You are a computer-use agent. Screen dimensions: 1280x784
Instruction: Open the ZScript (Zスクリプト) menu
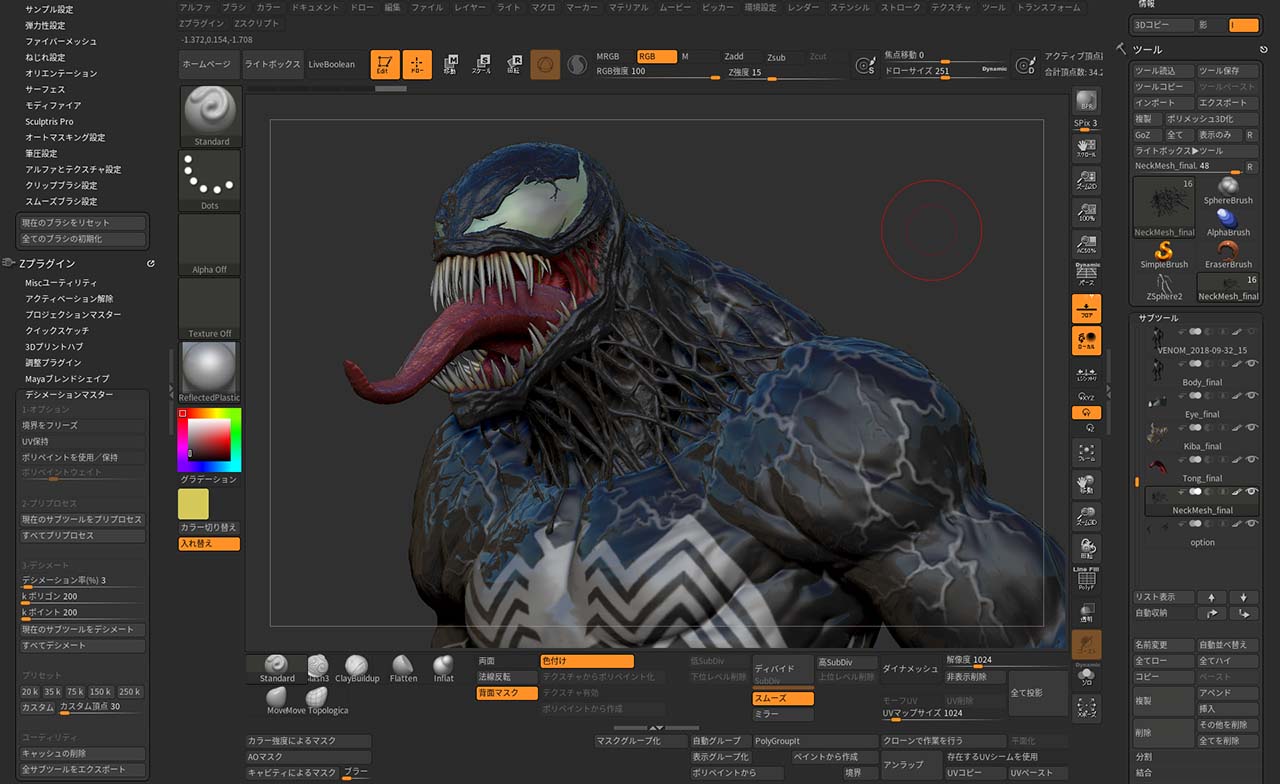coord(256,22)
